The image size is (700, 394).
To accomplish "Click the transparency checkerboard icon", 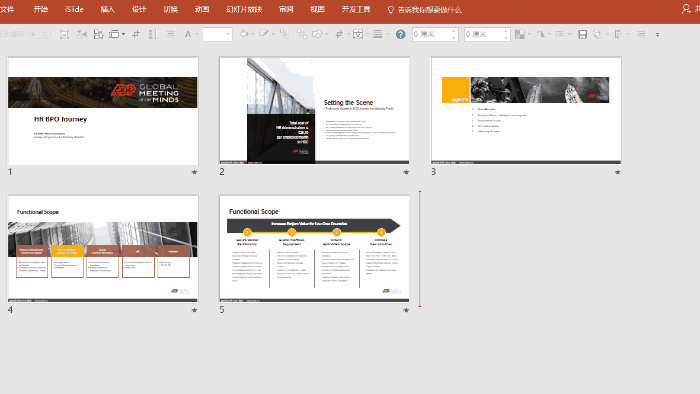I will [x=520, y=34].
